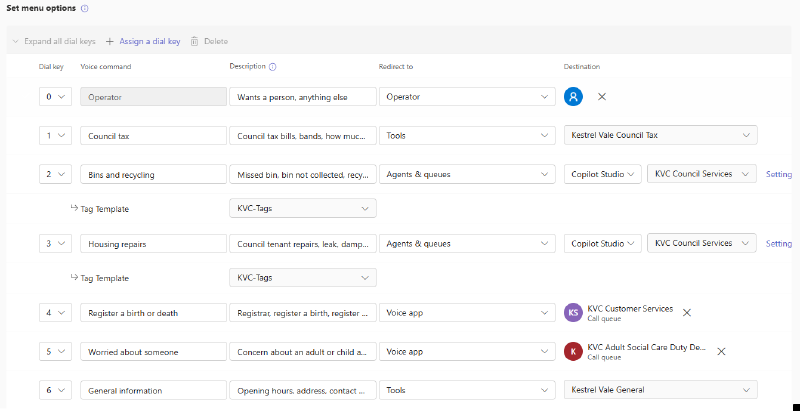Remove the Operator destination with X
Image resolution: width=800 pixels, height=411 pixels.
pyautogui.click(x=602, y=96)
